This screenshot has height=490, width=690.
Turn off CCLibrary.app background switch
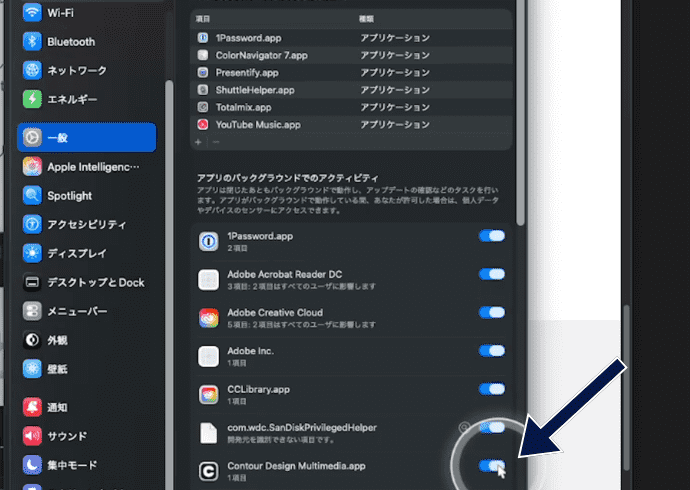click(x=492, y=389)
